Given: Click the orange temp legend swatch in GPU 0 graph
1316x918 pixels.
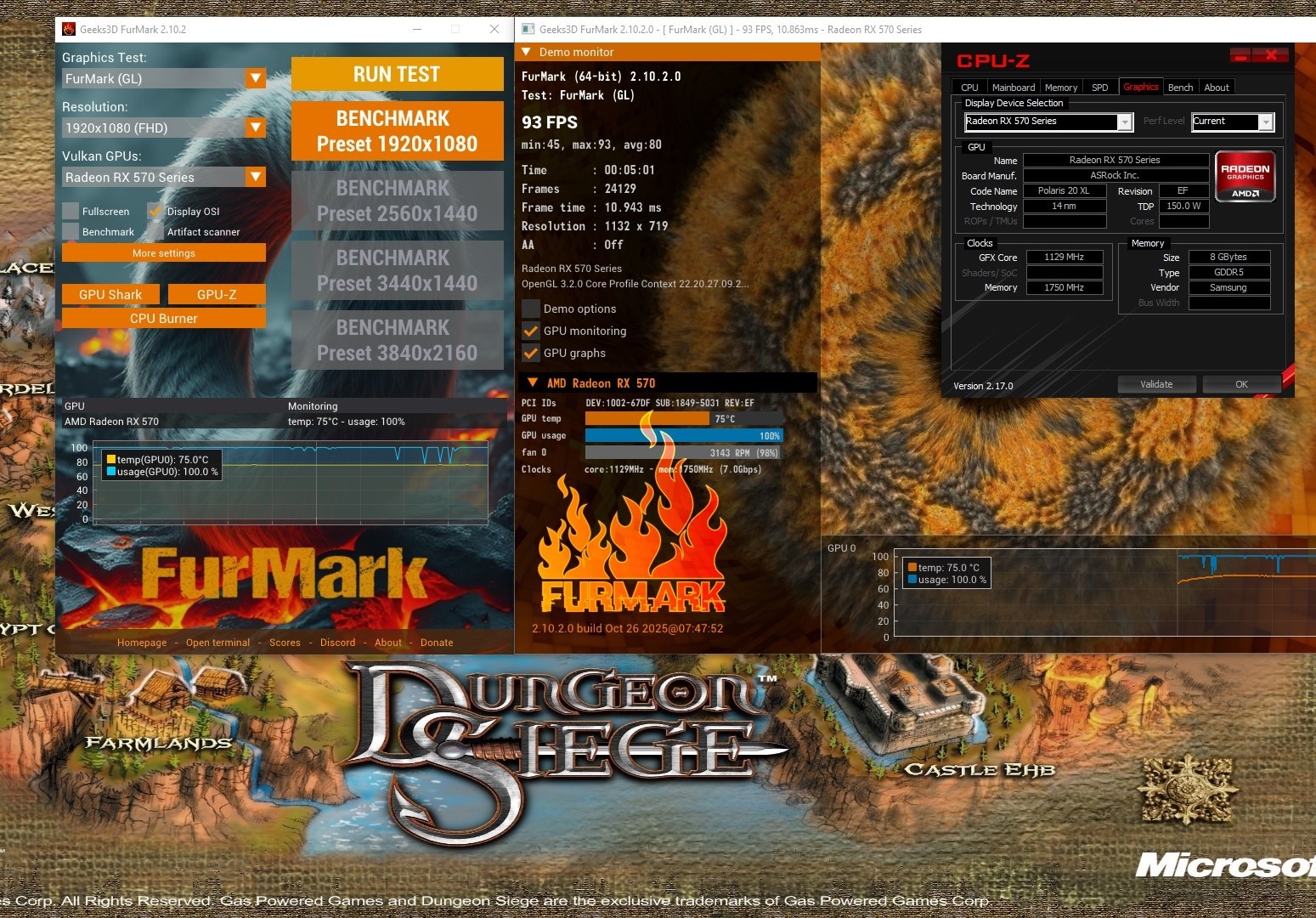Looking at the screenshot, I should click(912, 567).
